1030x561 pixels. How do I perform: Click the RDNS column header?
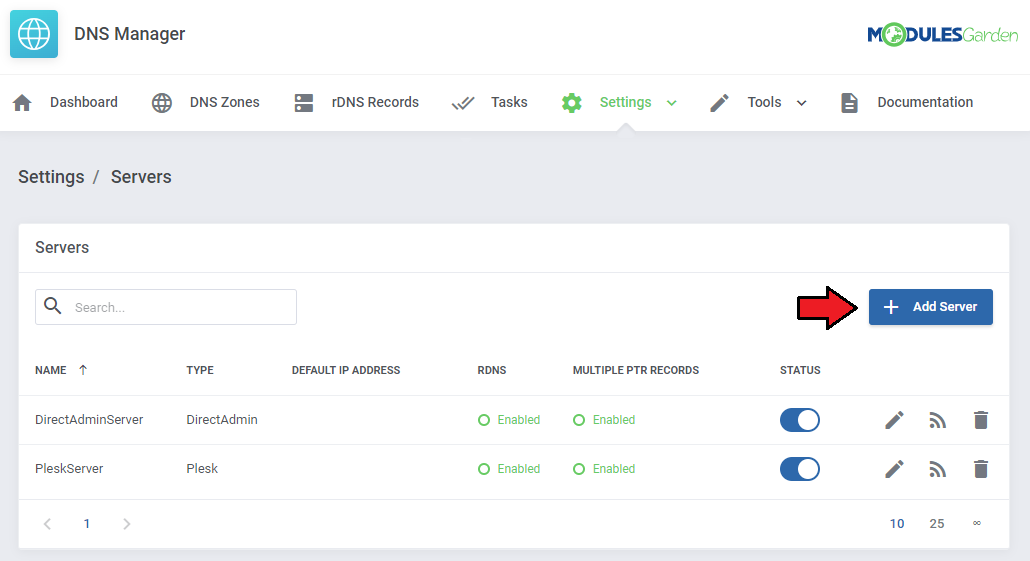click(491, 370)
